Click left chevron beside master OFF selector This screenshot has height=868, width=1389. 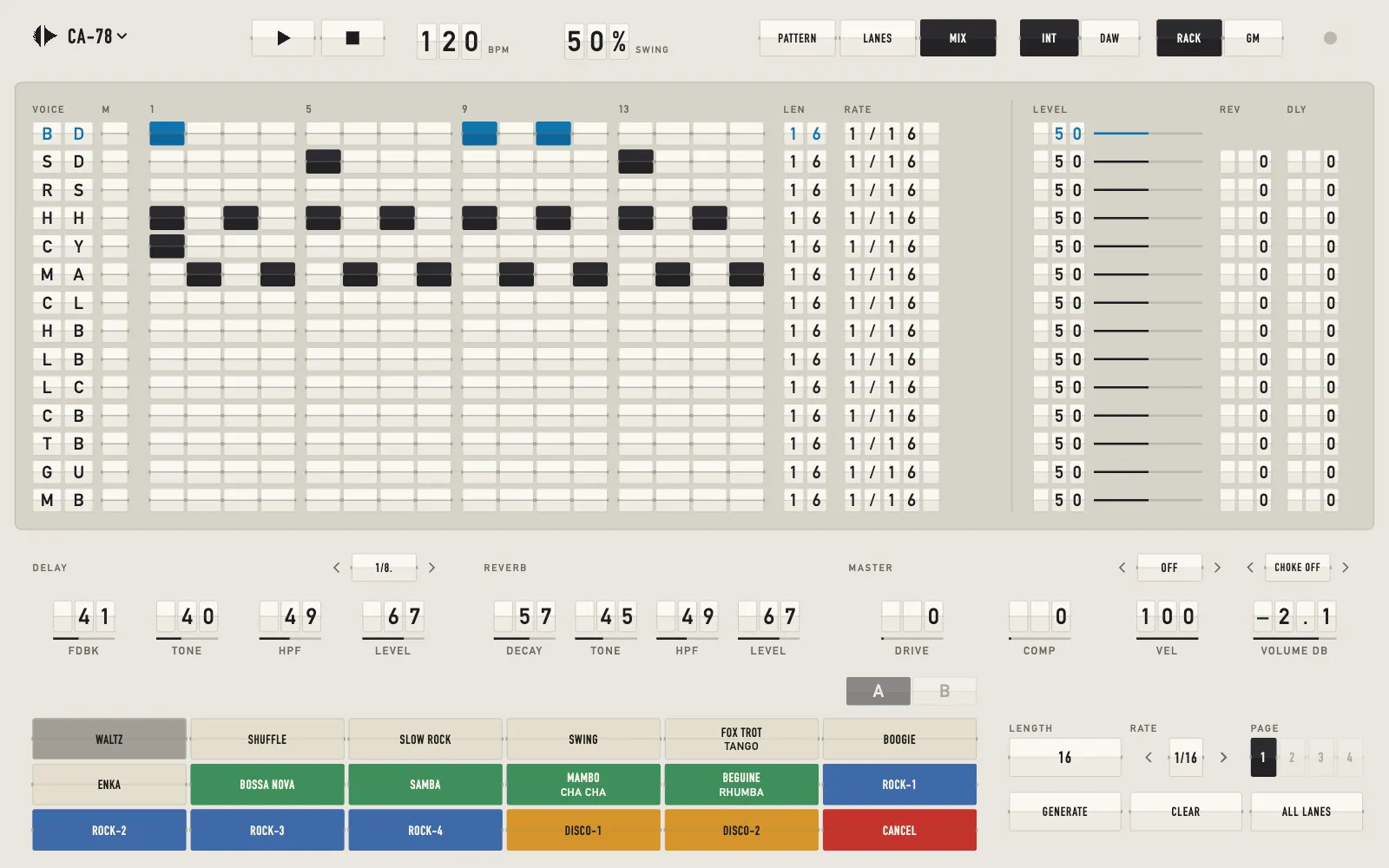(x=1122, y=568)
